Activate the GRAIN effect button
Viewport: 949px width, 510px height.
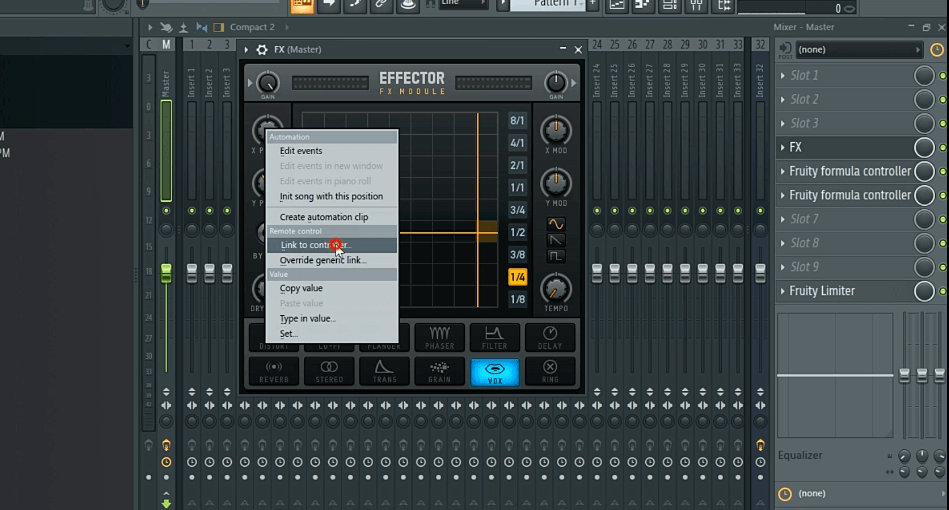click(x=439, y=371)
